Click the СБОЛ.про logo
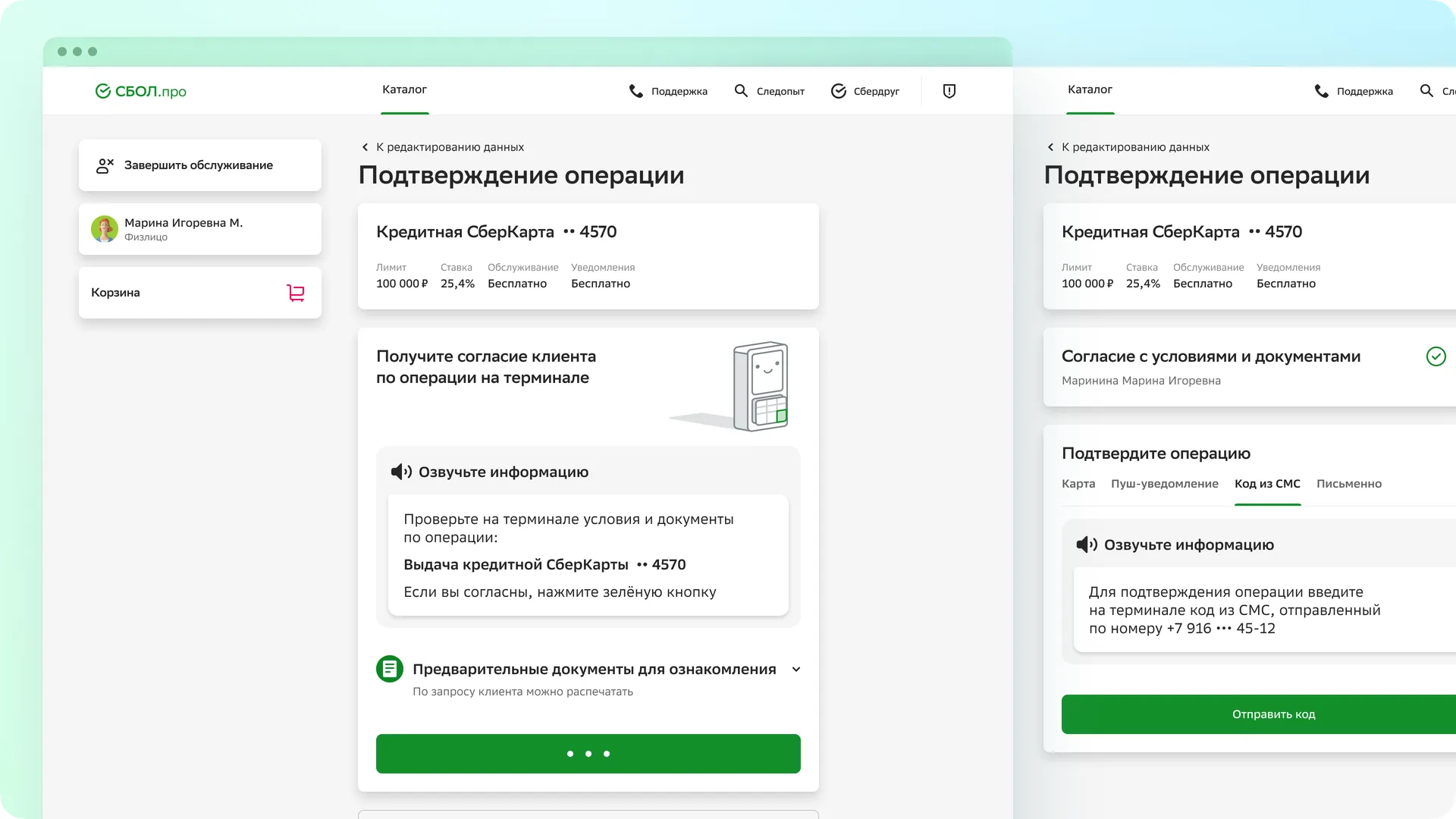Viewport: 1456px width, 819px height. click(x=140, y=91)
